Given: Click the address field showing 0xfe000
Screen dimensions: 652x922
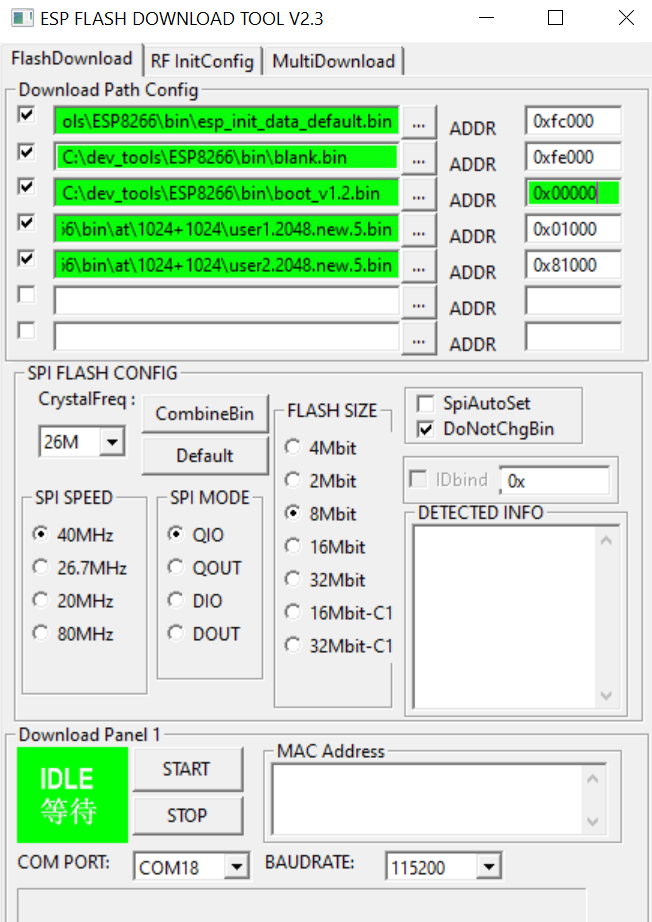Looking at the screenshot, I should (573, 157).
